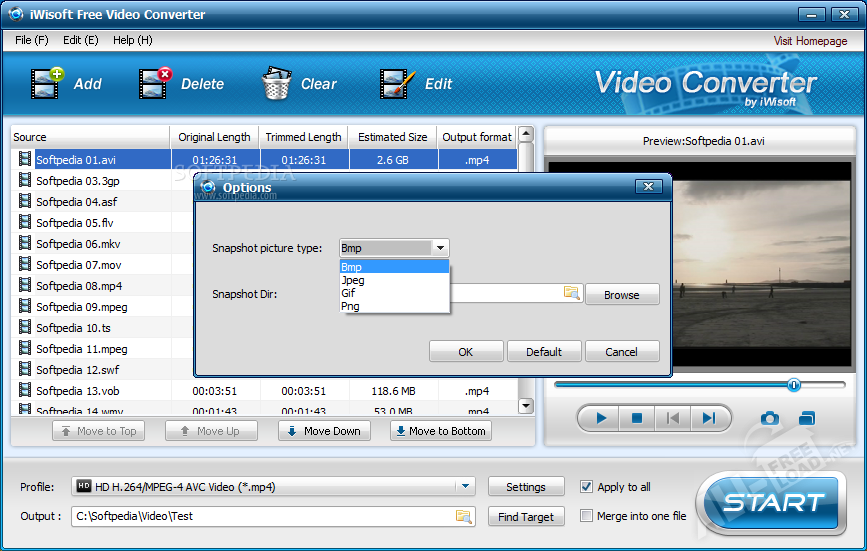Click the Visit Homepage link

pos(810,41)
